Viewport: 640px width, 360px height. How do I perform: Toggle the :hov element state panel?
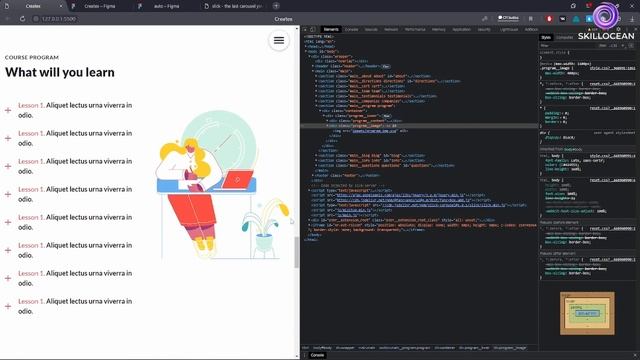pos(602,46)
